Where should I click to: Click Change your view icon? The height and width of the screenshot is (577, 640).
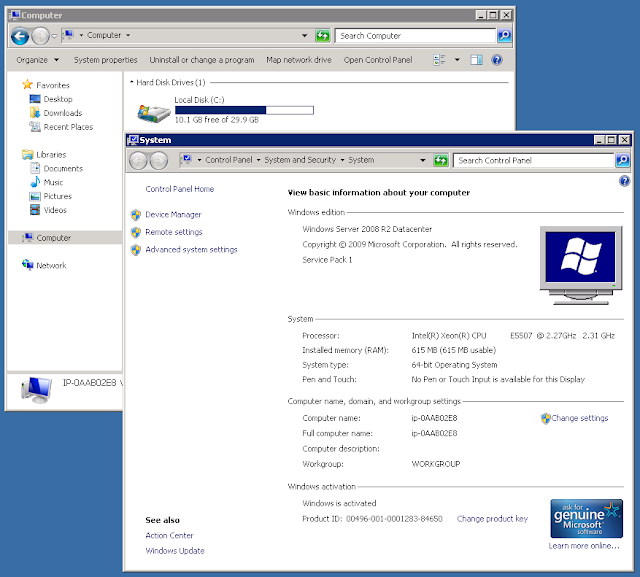[439, 60]
